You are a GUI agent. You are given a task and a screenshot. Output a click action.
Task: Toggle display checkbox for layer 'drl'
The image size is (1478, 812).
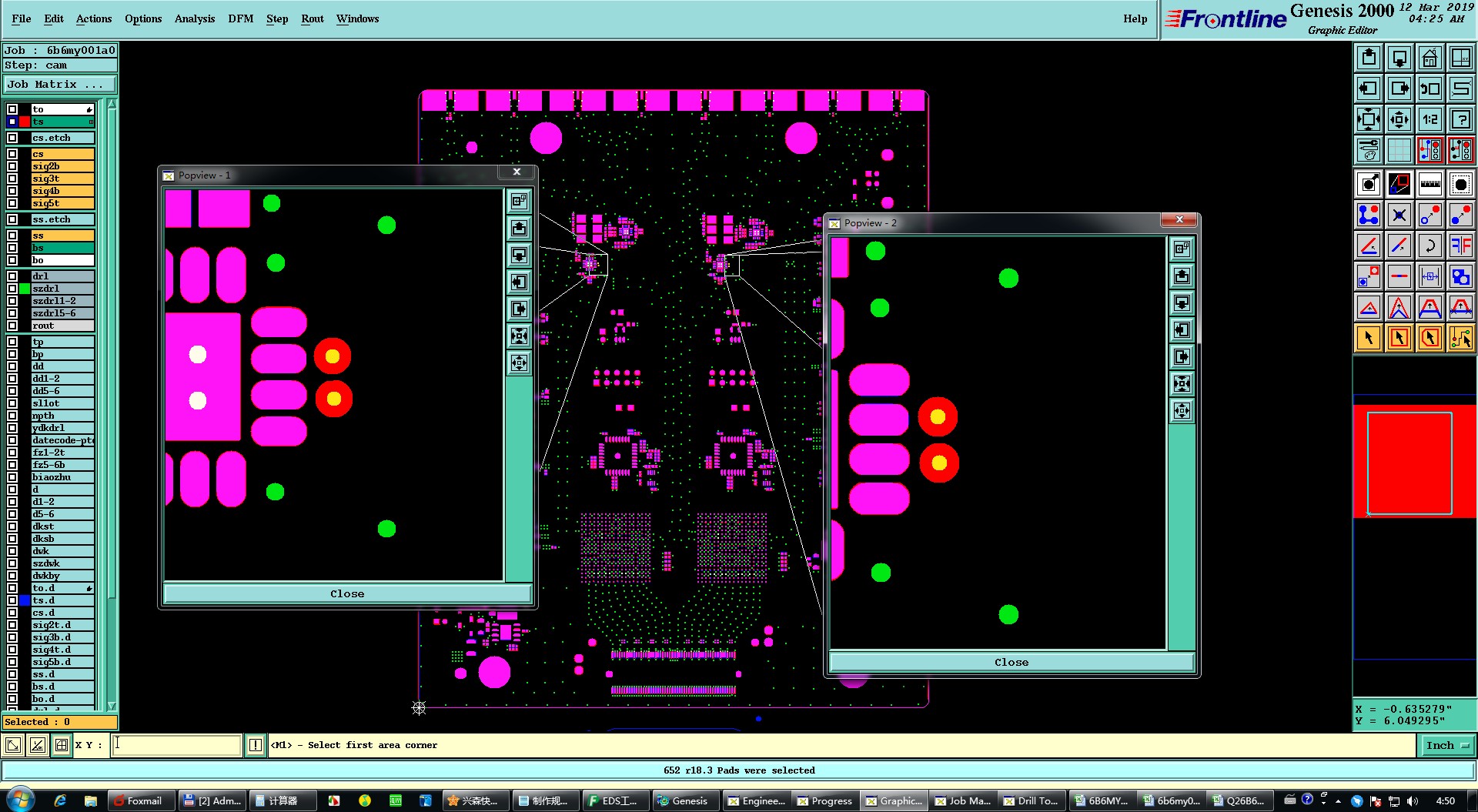point(12,276)
